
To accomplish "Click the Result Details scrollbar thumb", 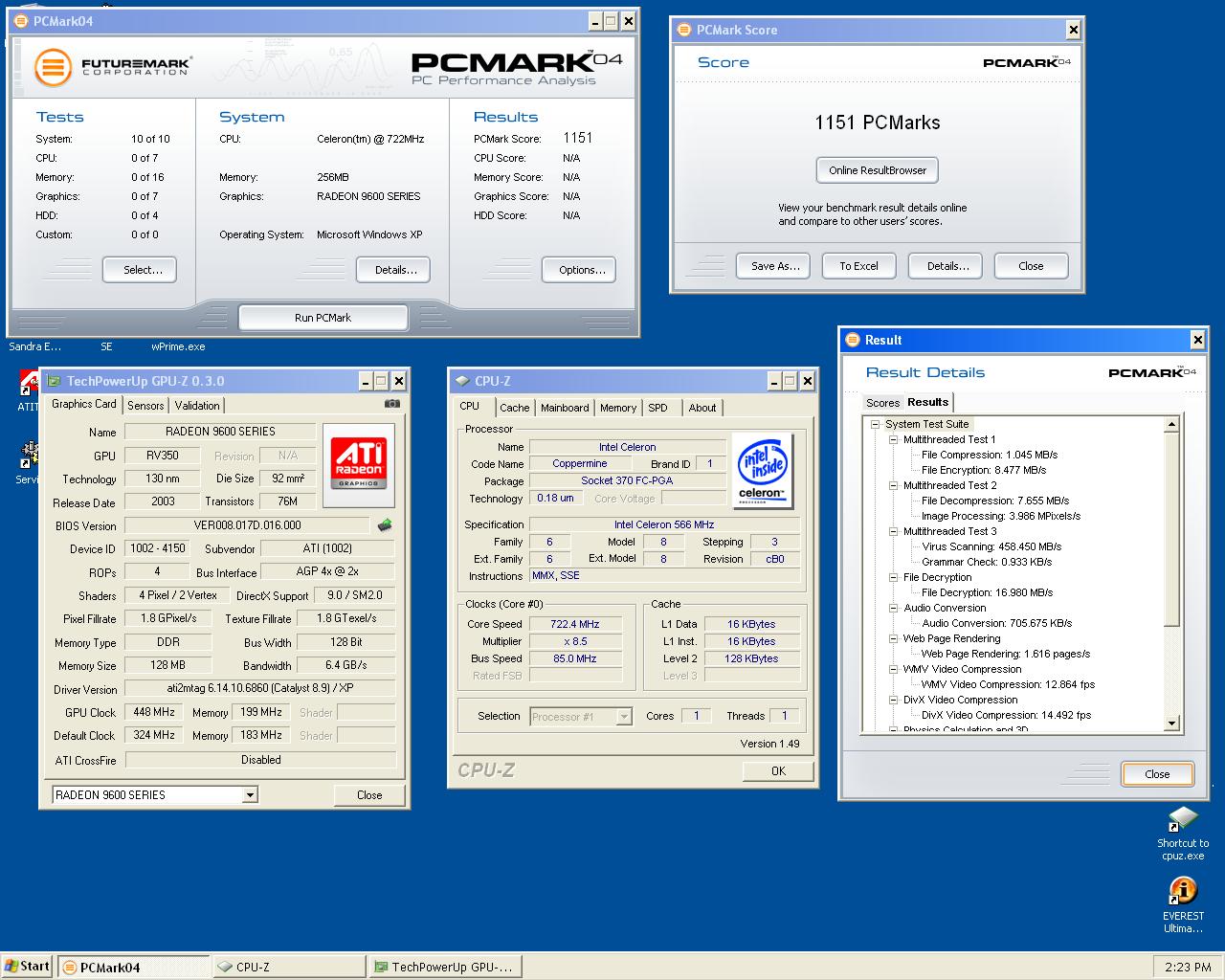I will (1171, 530).
